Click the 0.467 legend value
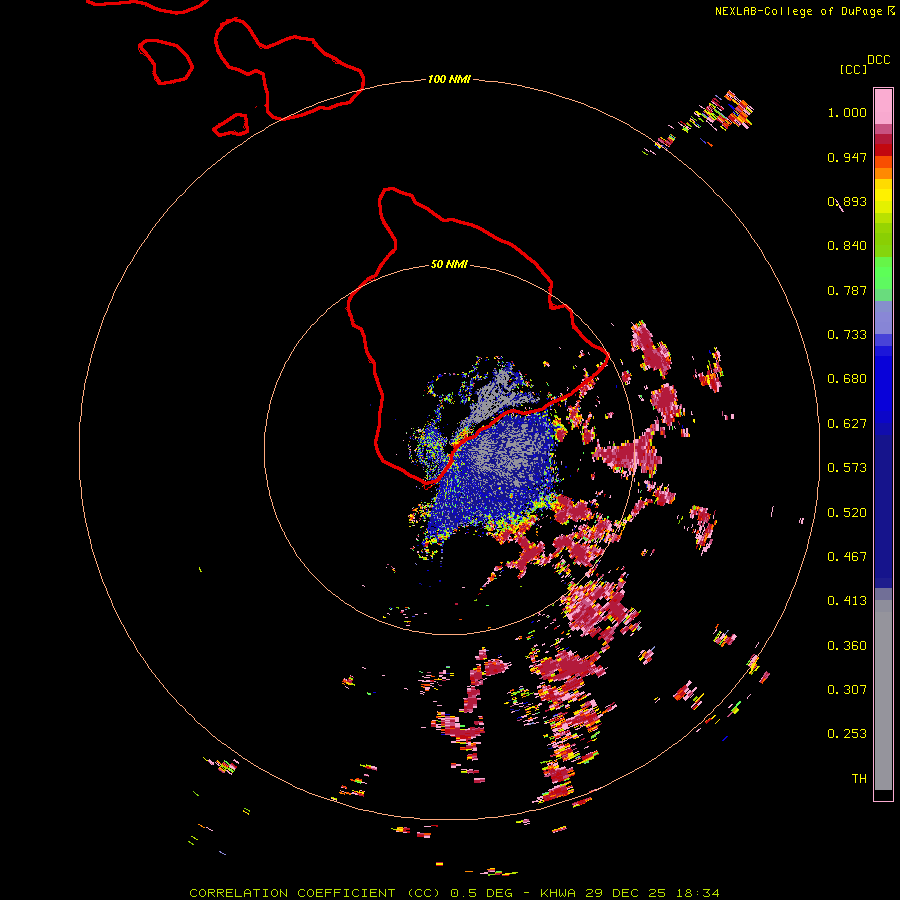This screenshot has width=900, height=900. tap(847, 557)
